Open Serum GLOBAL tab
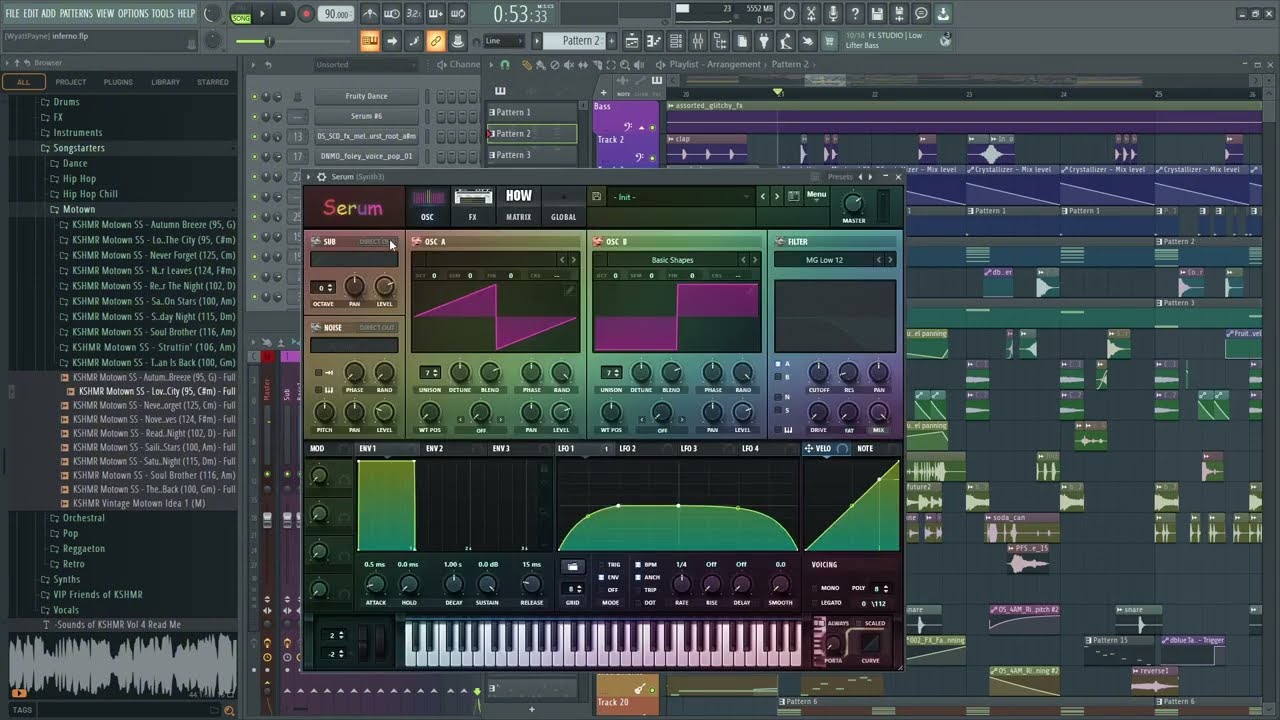The width and height of the screenshot is (1280, 720). click(563, 205)
